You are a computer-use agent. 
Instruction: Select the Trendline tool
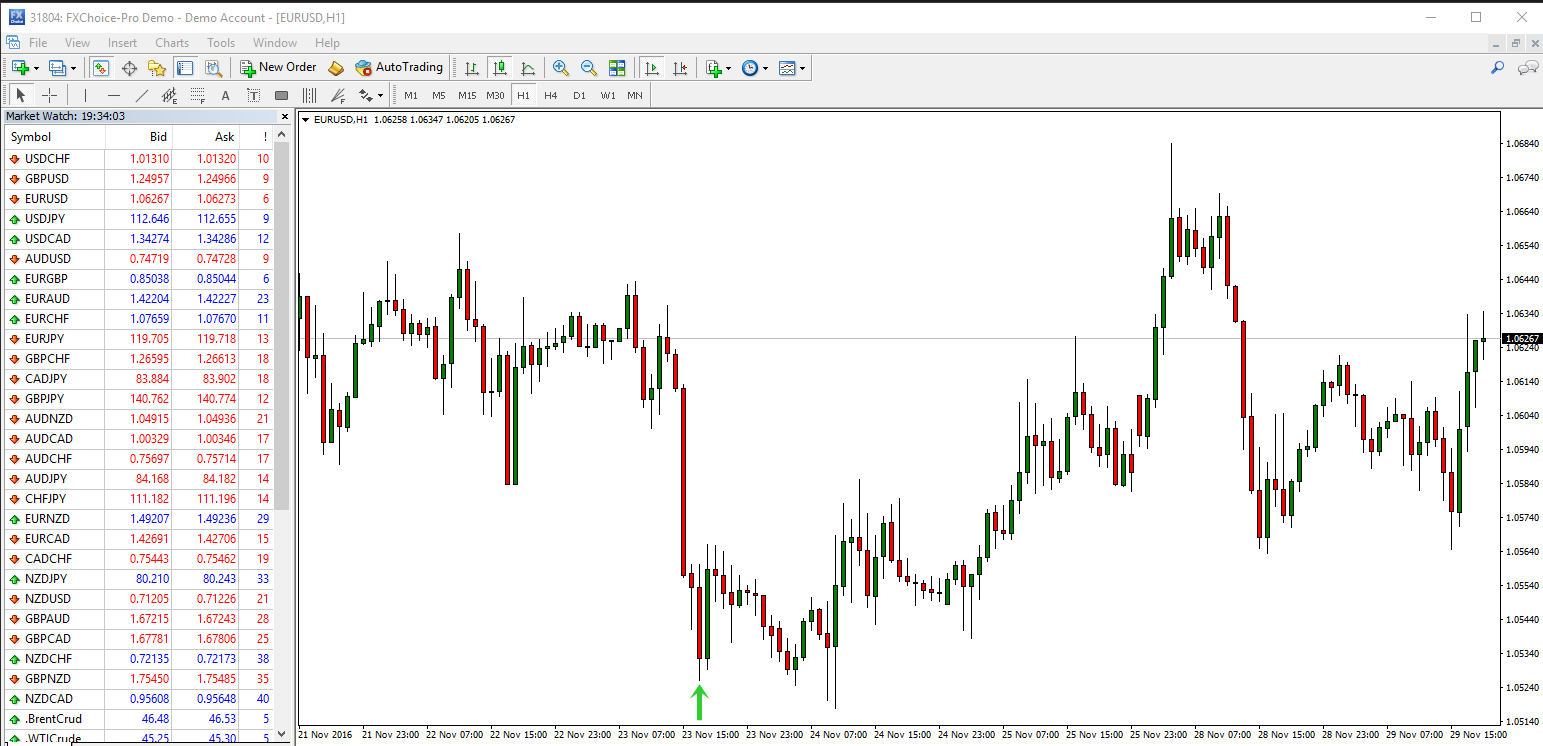click(142, 95)
